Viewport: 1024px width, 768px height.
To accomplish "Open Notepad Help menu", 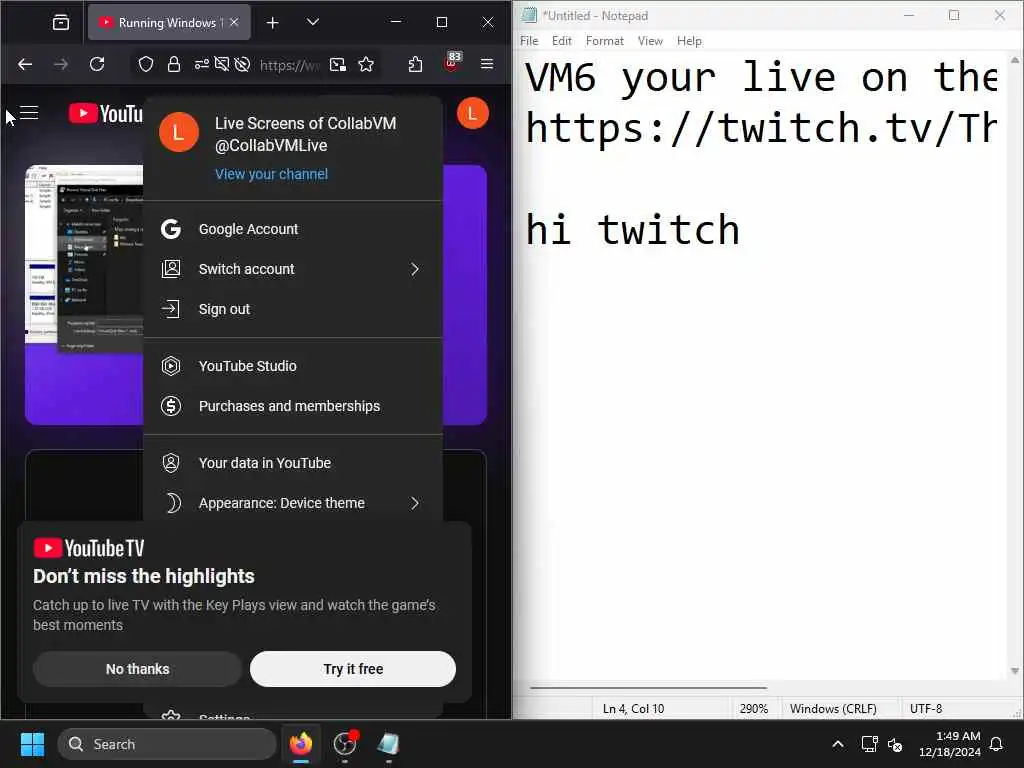I will [x=689, y=40].
